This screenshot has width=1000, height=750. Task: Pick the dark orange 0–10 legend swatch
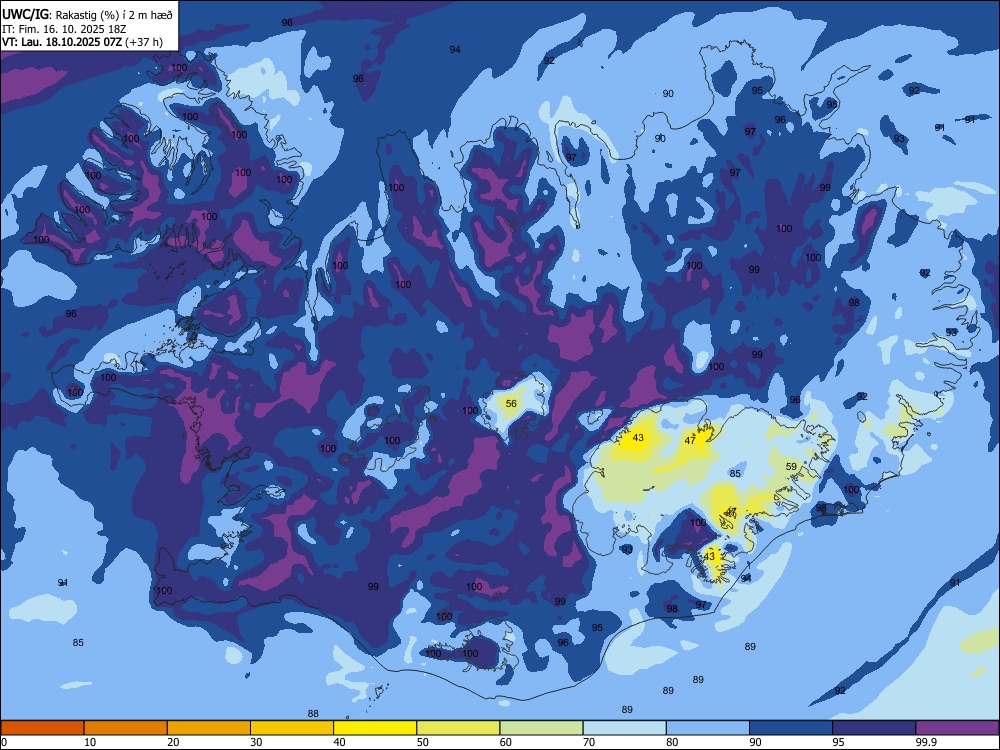click(x=42, y=728)
